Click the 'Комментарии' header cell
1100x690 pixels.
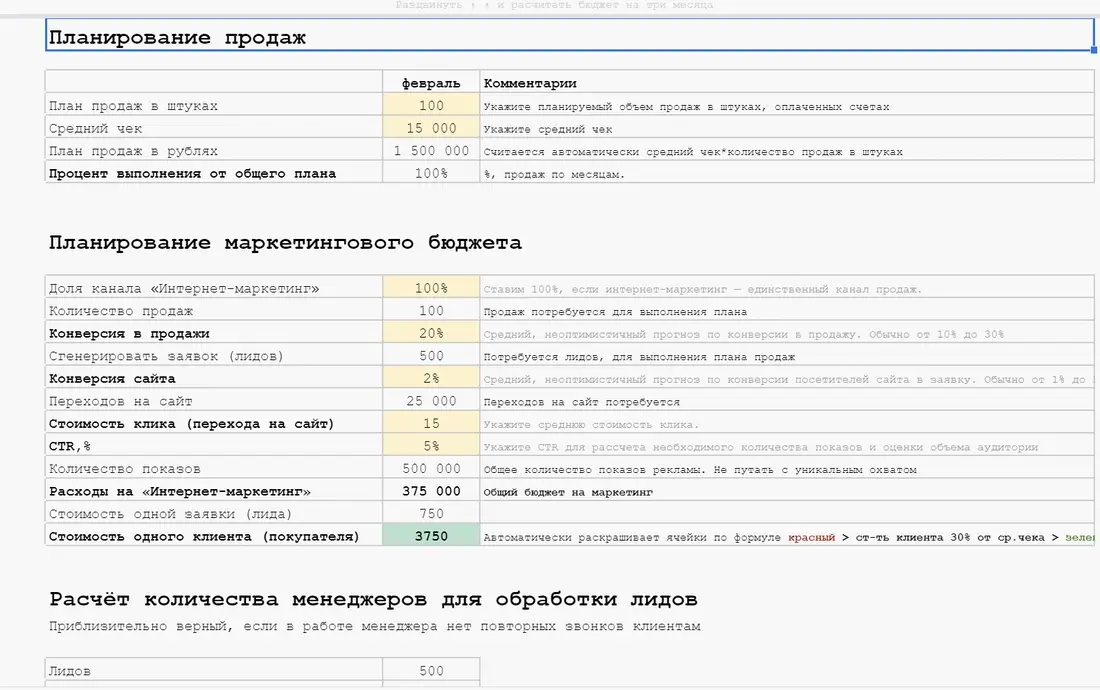click(x=787, y=82)
